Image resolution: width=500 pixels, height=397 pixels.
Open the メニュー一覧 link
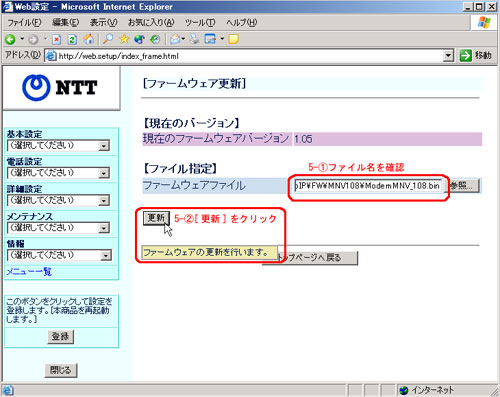[29, 272]
